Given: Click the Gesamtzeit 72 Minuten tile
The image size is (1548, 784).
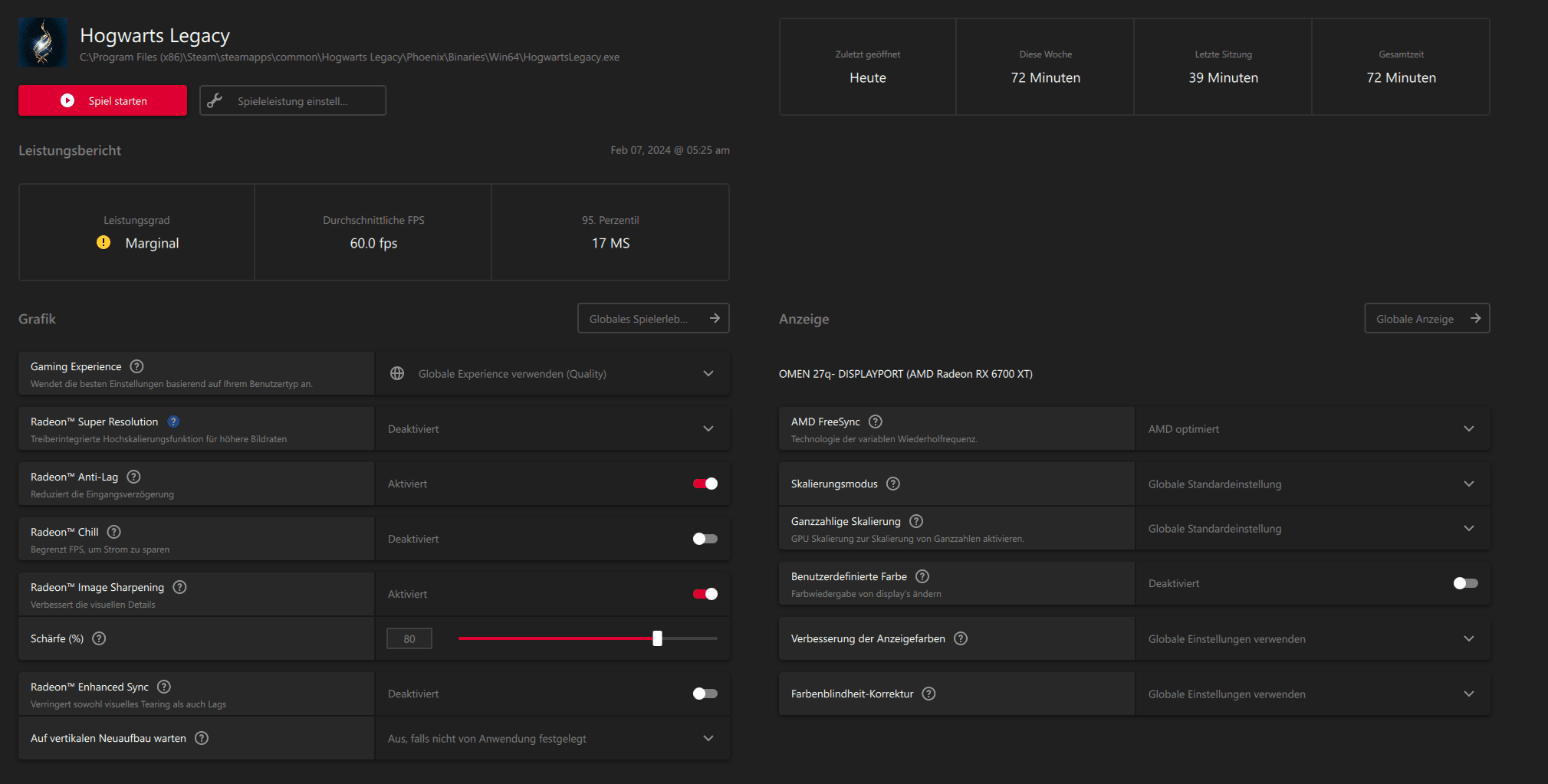Looking at the screenshot, I should [1402, 67].
